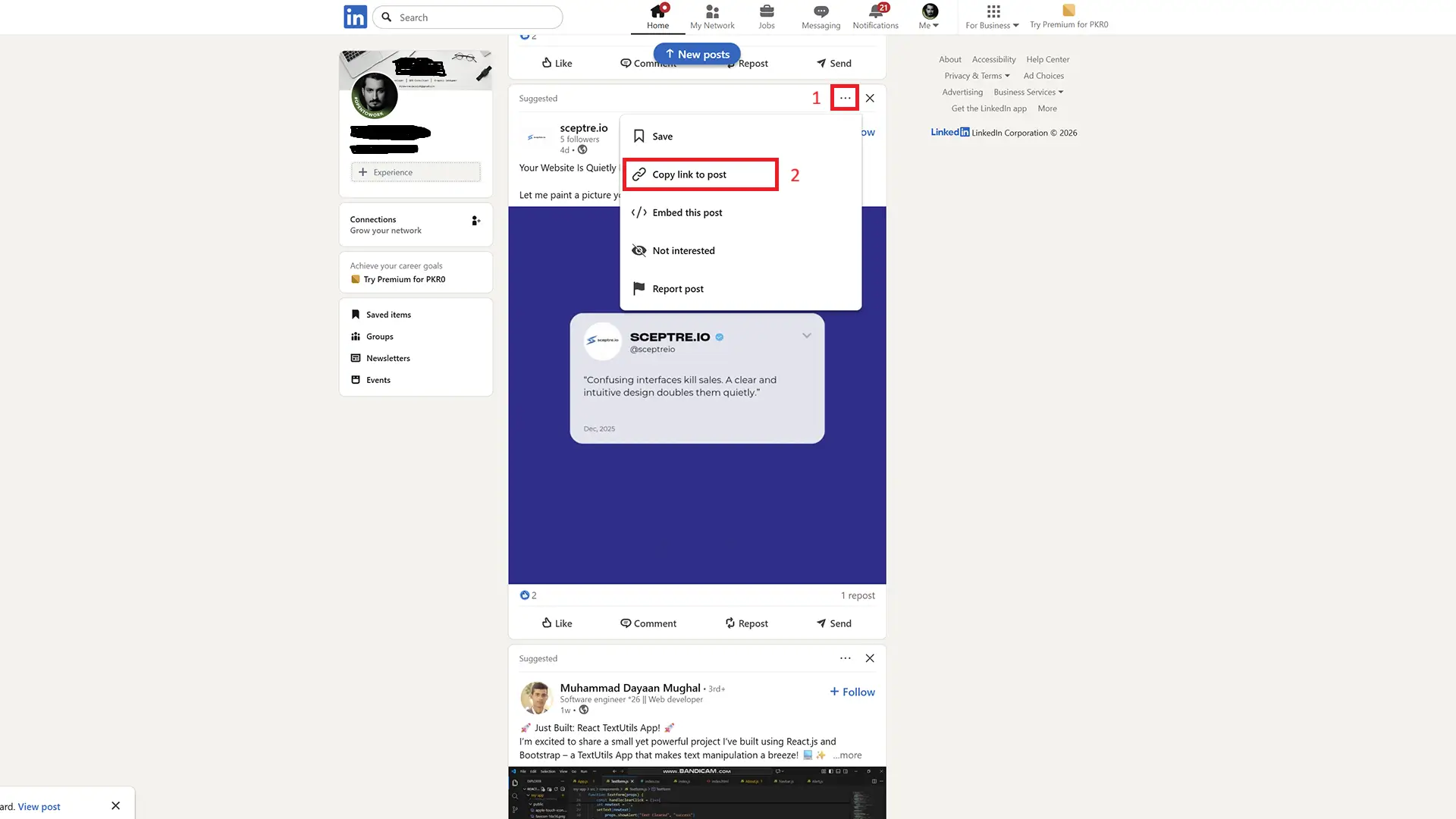Click the sceptre.io avatar logo
The width and height of the screenshot is (1456, 819).
coord(536,137)
